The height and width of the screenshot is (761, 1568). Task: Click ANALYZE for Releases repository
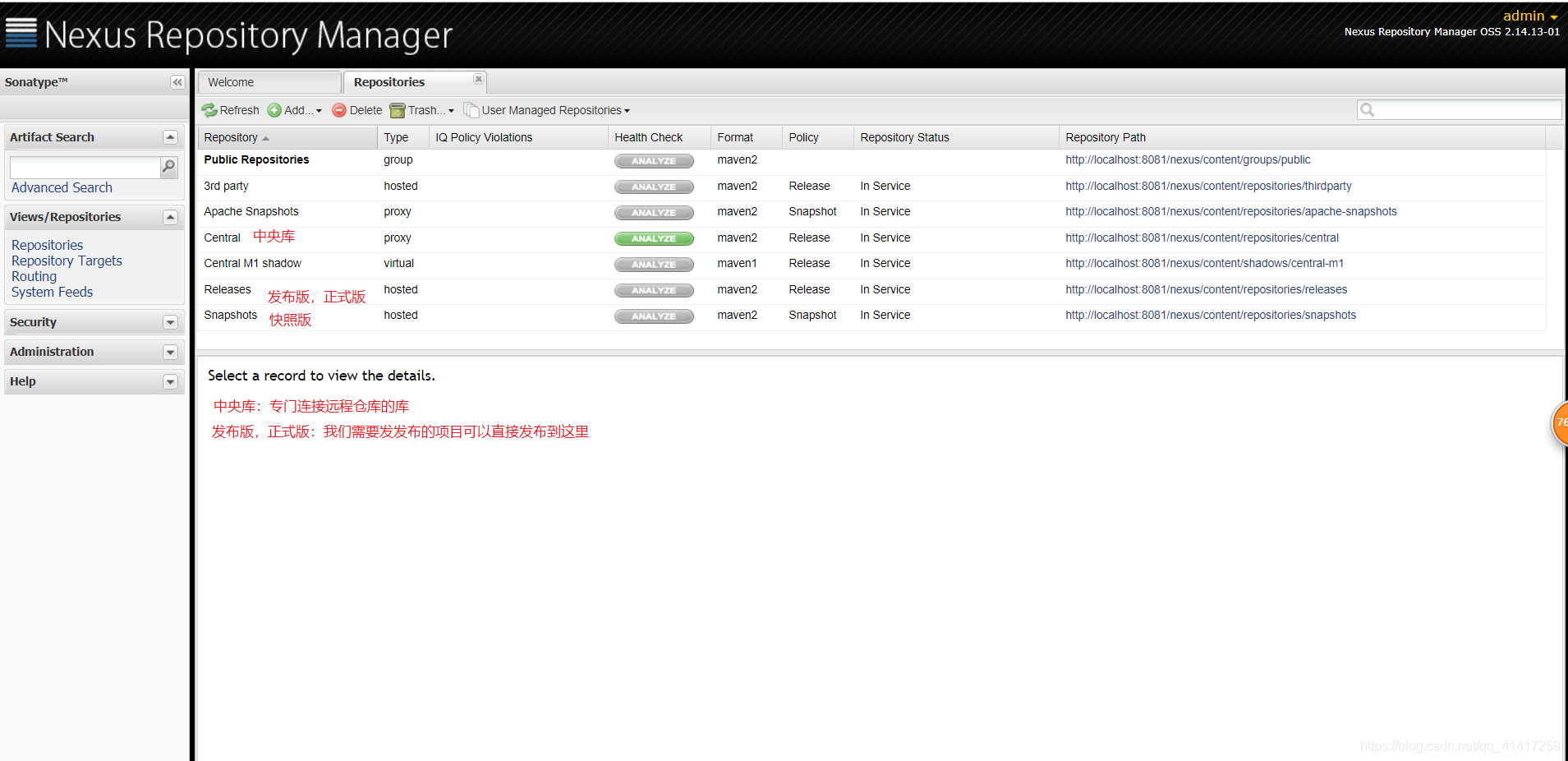(x=654, y=291)
